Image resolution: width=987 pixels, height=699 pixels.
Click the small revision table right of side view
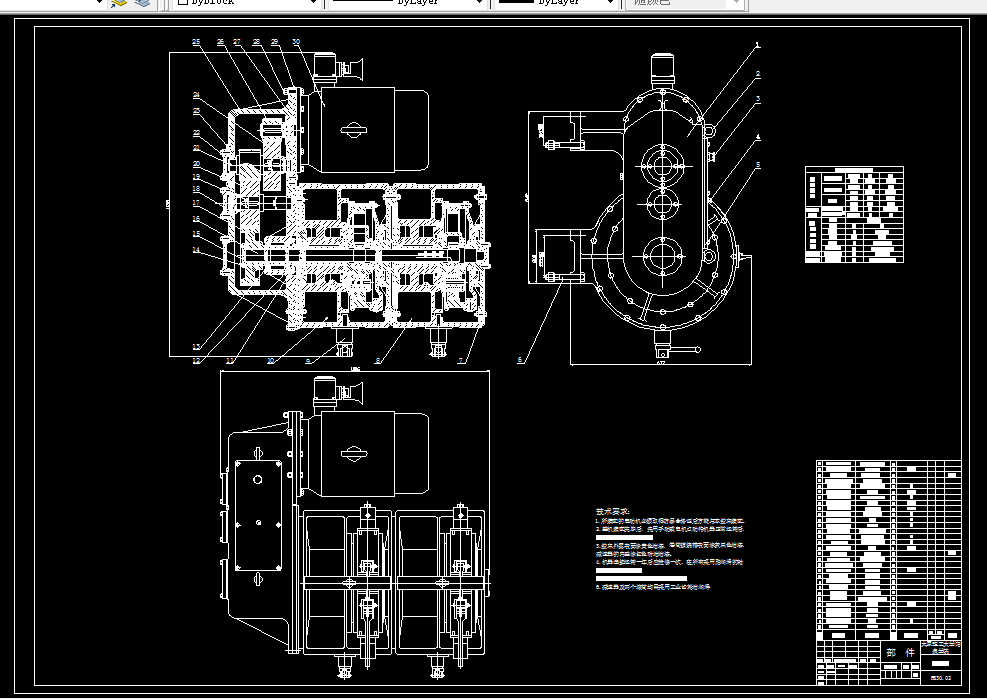[x=854, y=214]
